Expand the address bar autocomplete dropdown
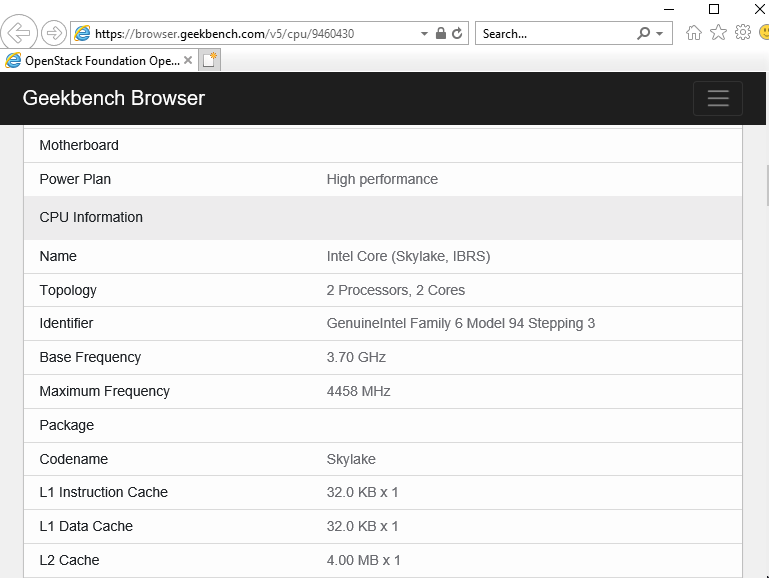Image resolution: width=769 pixels, height=578 pixels. [425, 33]
